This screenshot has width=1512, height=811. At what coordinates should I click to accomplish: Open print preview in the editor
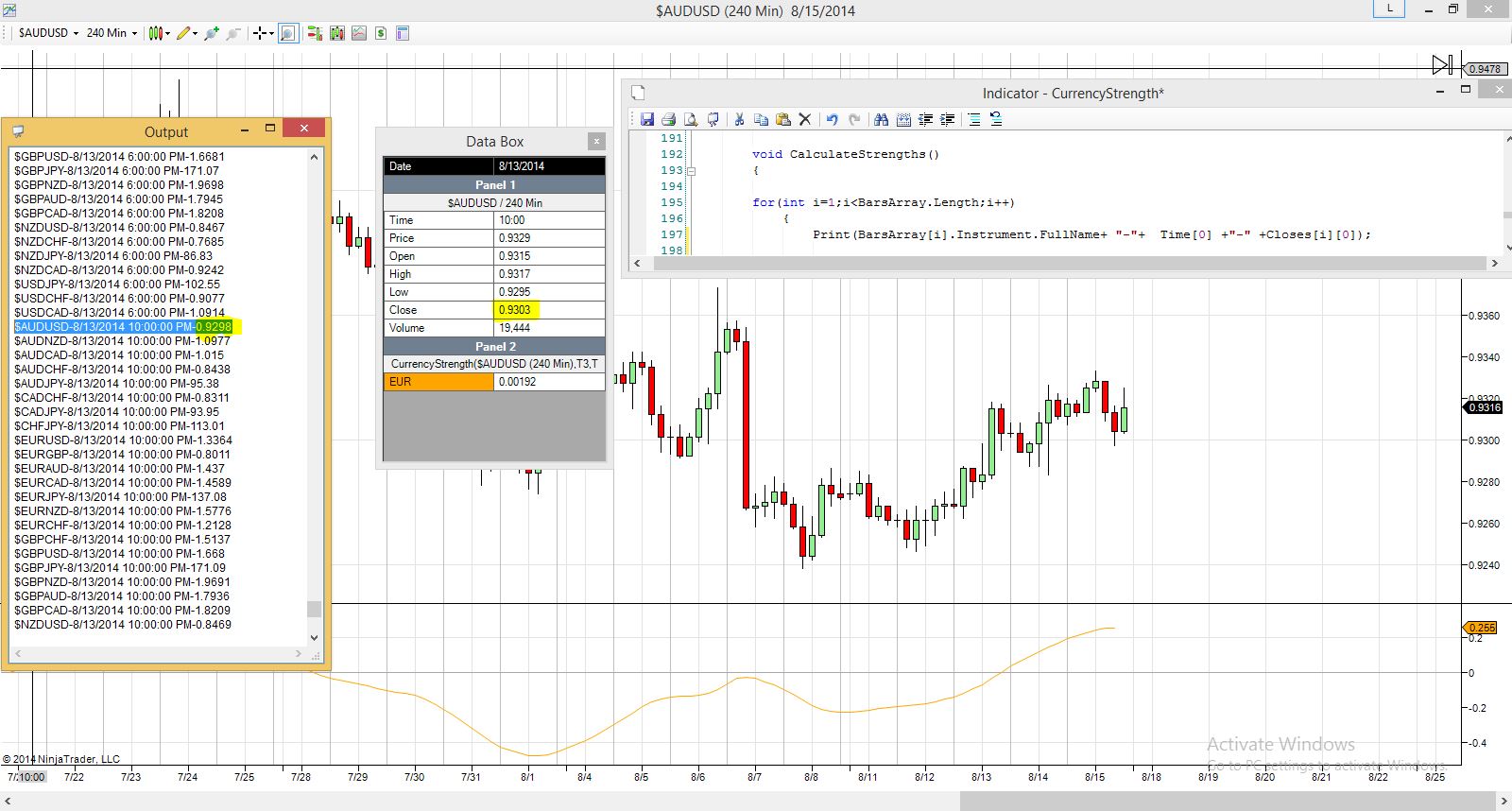[x=691, y=119]
